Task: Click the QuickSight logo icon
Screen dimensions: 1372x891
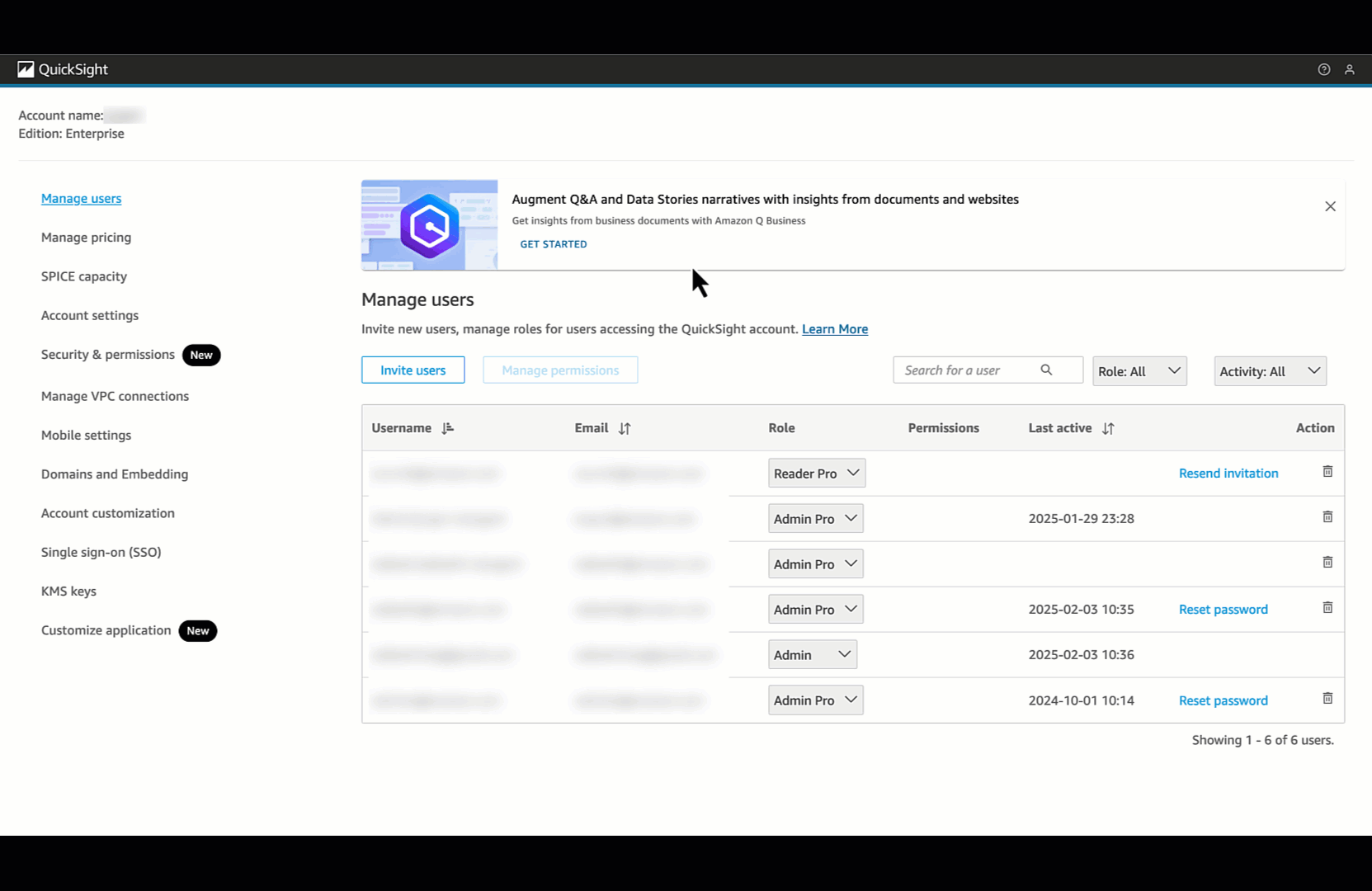Action: [x=26, y=69]
